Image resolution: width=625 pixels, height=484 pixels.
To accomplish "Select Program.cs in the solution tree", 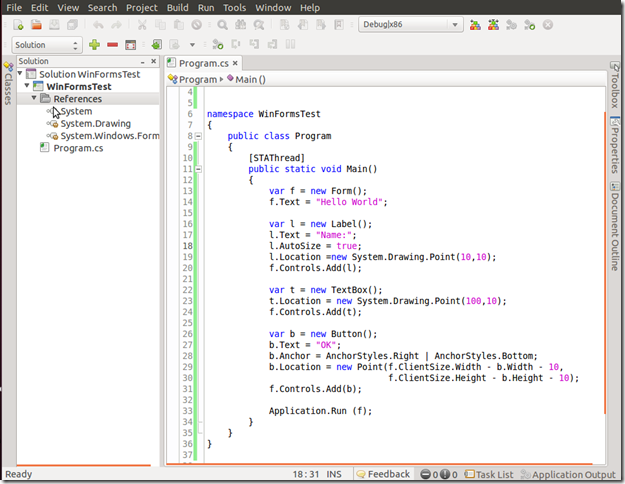I will pos(77,148).
